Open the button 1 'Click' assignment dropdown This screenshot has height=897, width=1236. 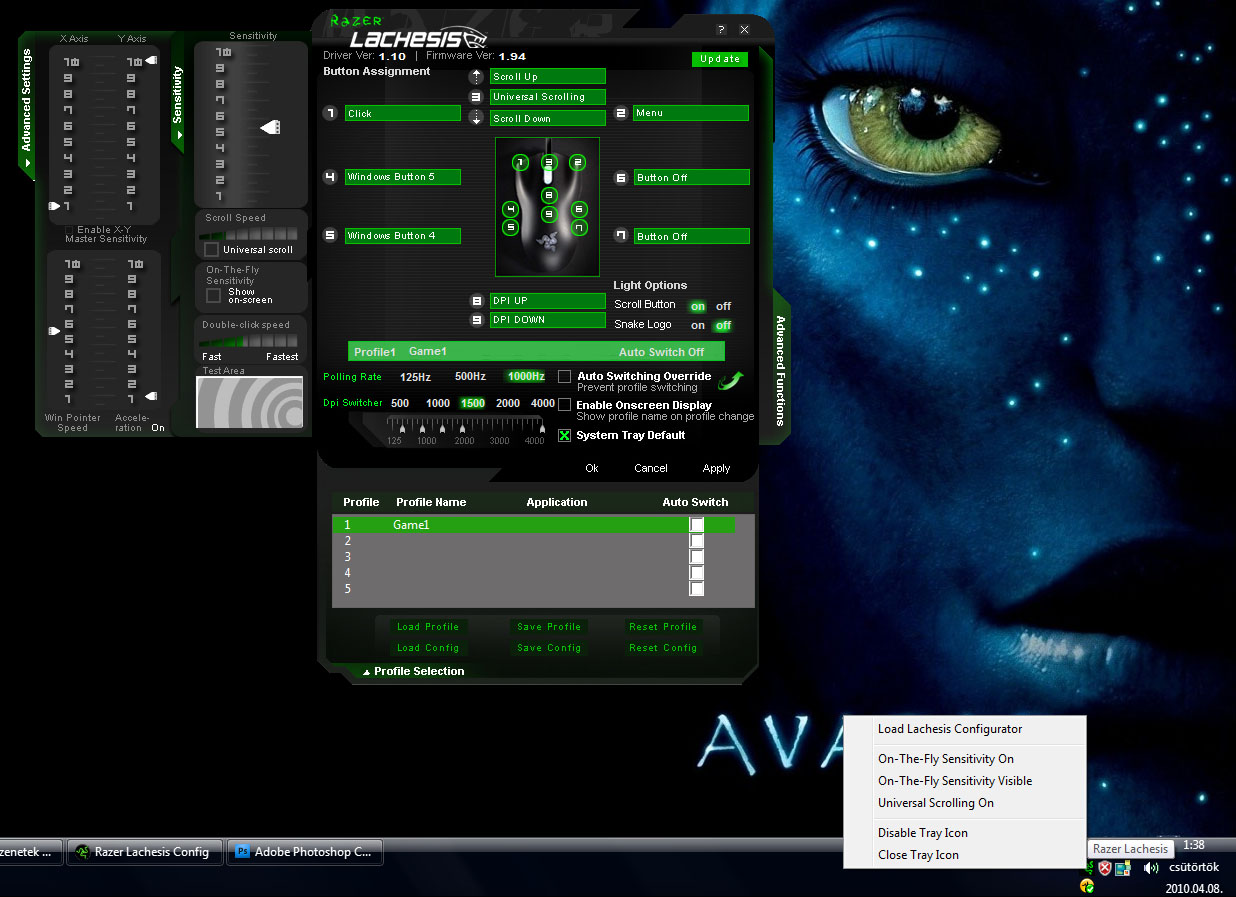pos(403,114)
